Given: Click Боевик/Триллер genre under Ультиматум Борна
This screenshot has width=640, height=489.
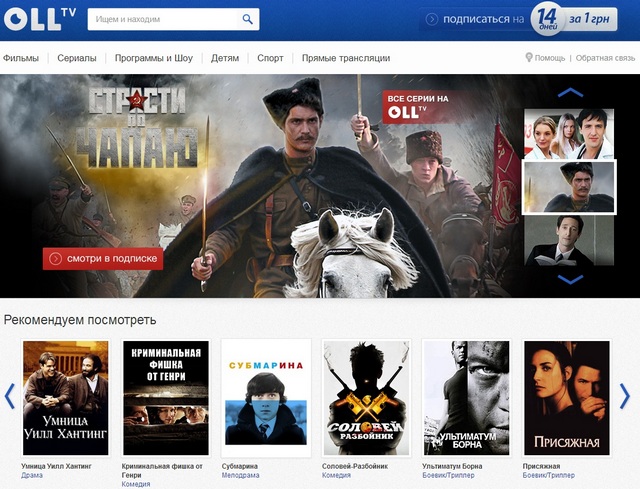Looking at the screenshot, I should pyautogui.click(x=448, y=475).
